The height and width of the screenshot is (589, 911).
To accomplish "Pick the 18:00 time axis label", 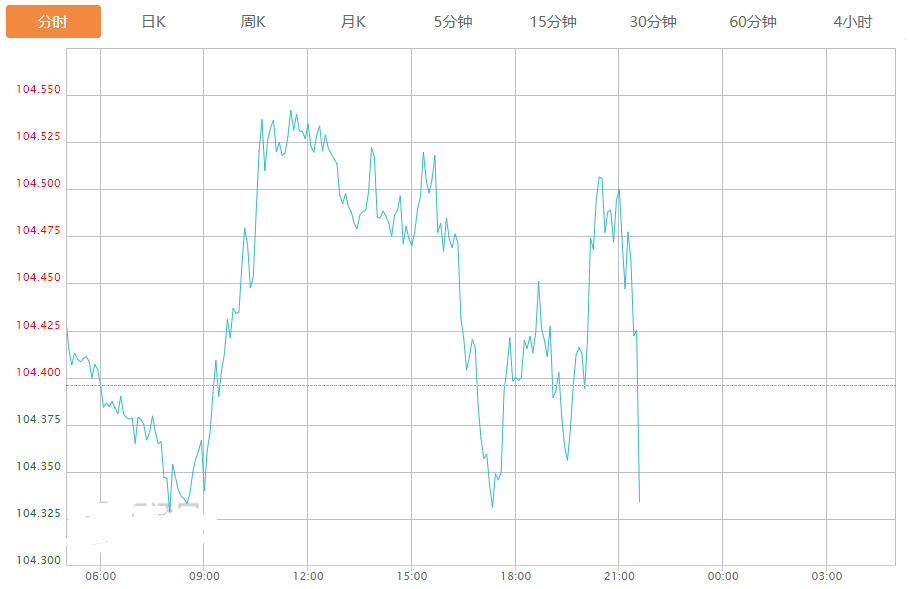I will point(515,576).
